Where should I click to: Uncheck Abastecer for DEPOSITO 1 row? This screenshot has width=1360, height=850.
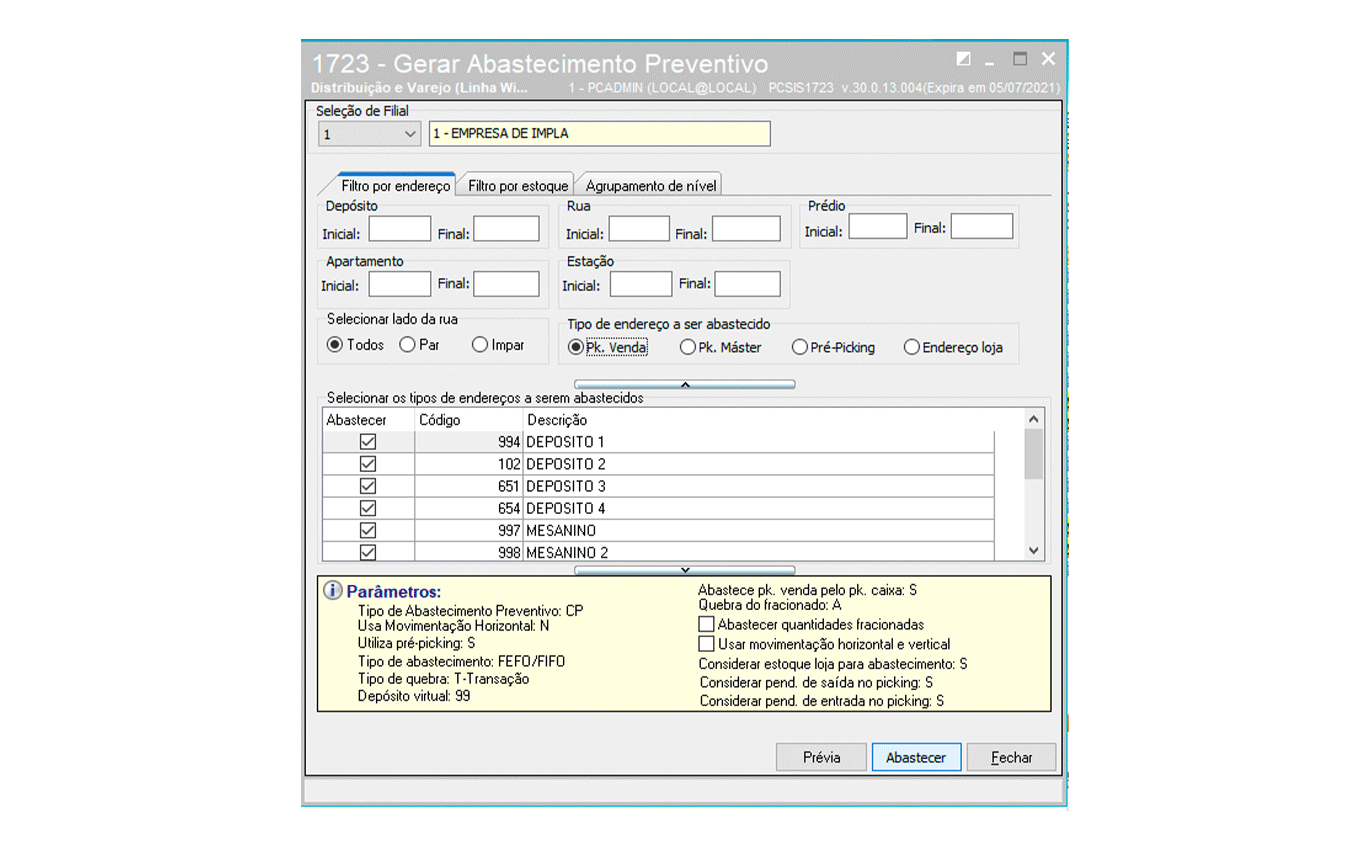(x=367, y=442)
